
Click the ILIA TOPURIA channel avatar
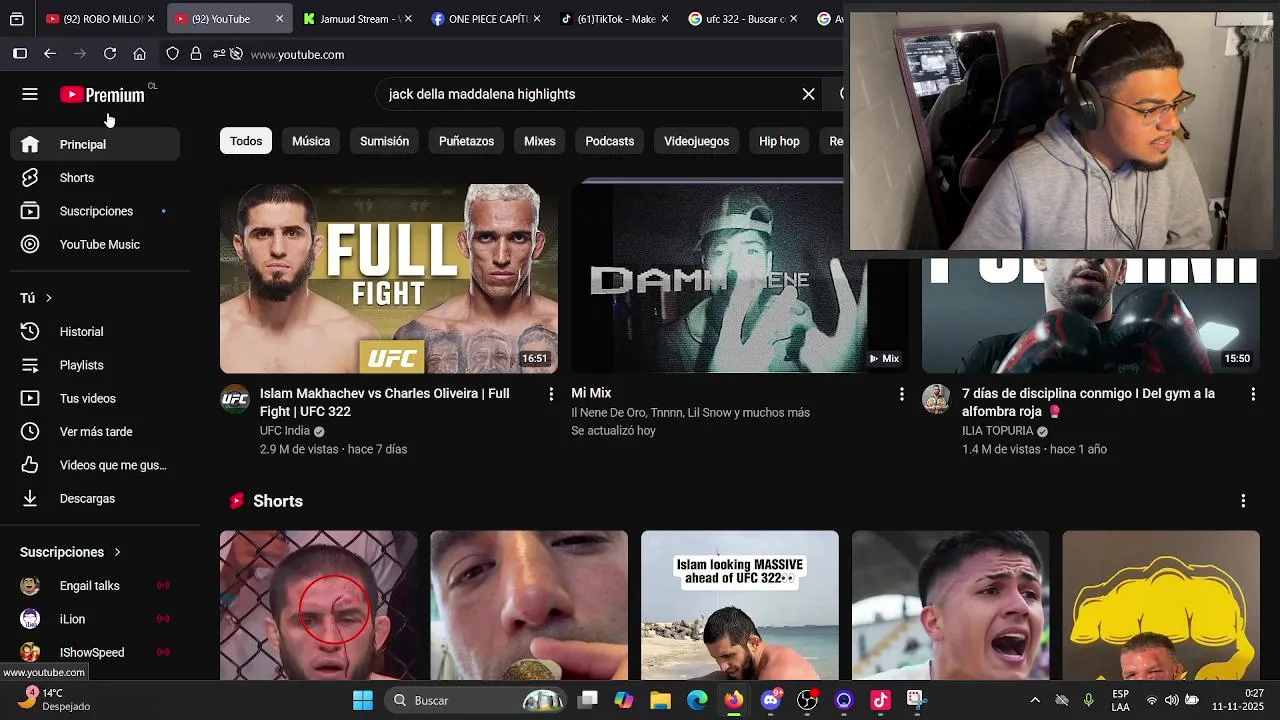tap(937, 399)
